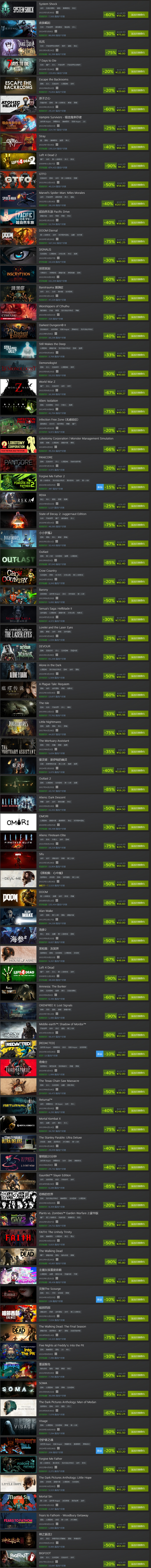The height and width of the screenshot is (1568, 151).
Task: Open the OMORI game thumbnail
Action: [18, 822]
